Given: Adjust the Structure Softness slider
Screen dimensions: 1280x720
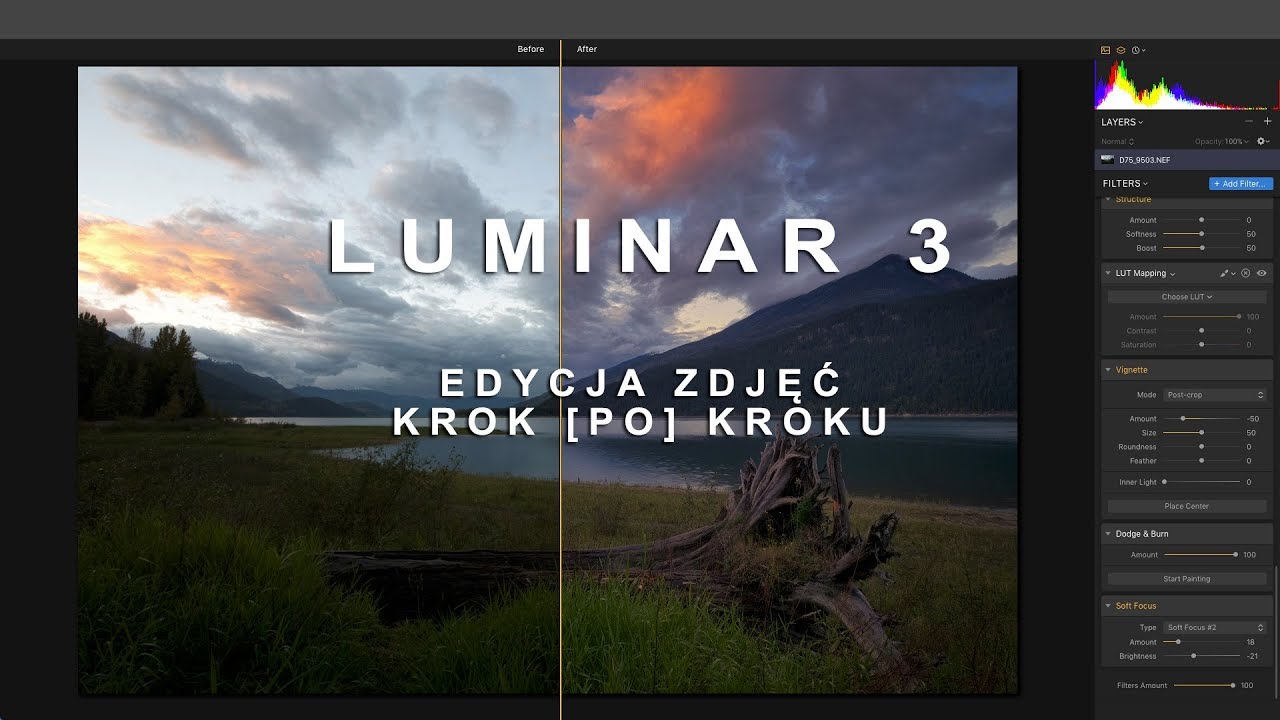Looking at the screenshot, I should pos(1201,234).
